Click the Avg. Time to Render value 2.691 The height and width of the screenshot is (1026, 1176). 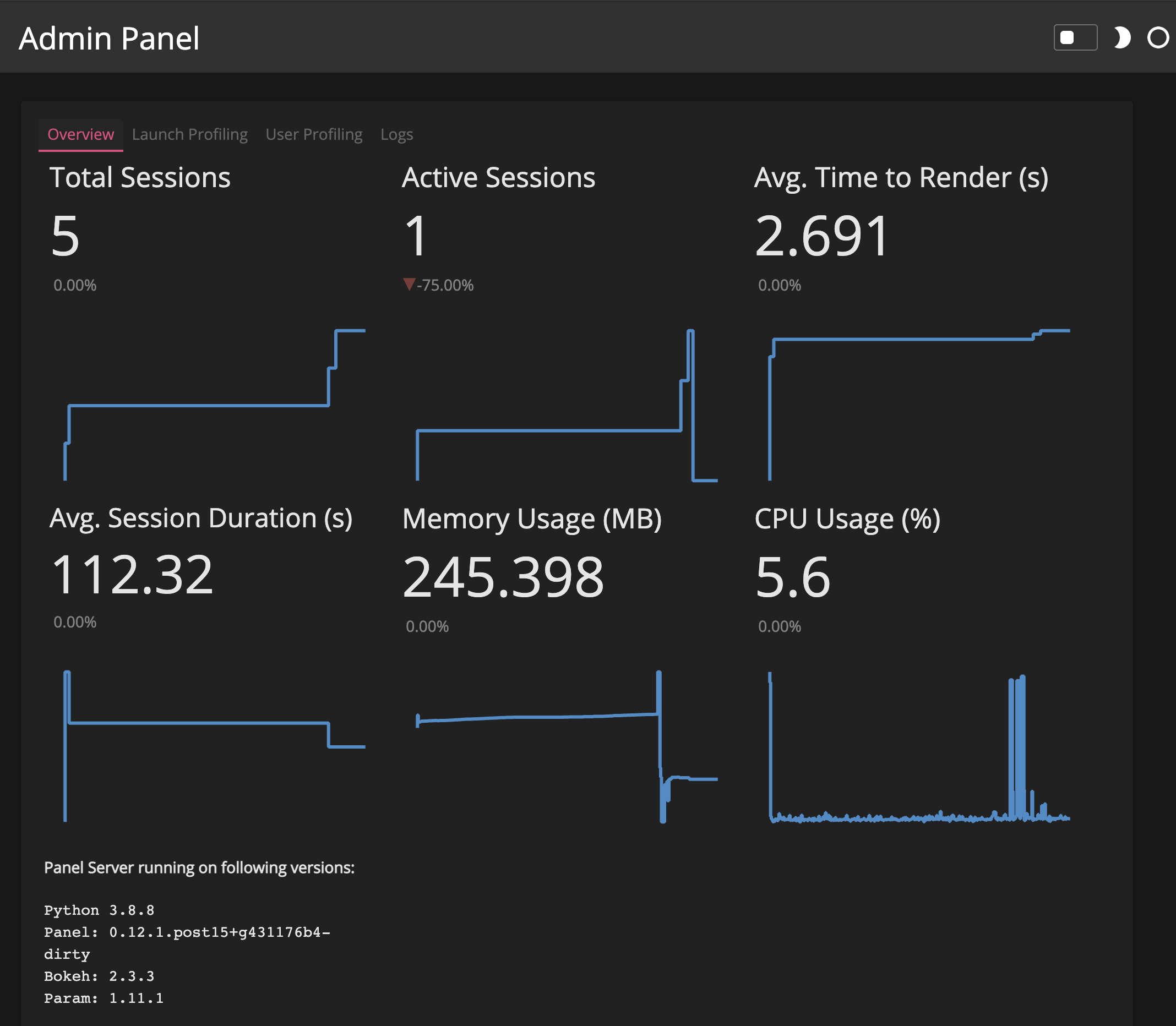click(821, 236)
